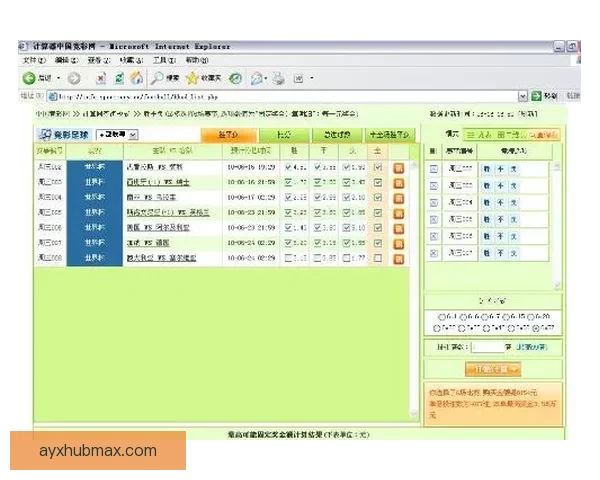600x480 pixels.
Task: Remove 周三007 from the right selection panel
Action: [x=434, y=253]
